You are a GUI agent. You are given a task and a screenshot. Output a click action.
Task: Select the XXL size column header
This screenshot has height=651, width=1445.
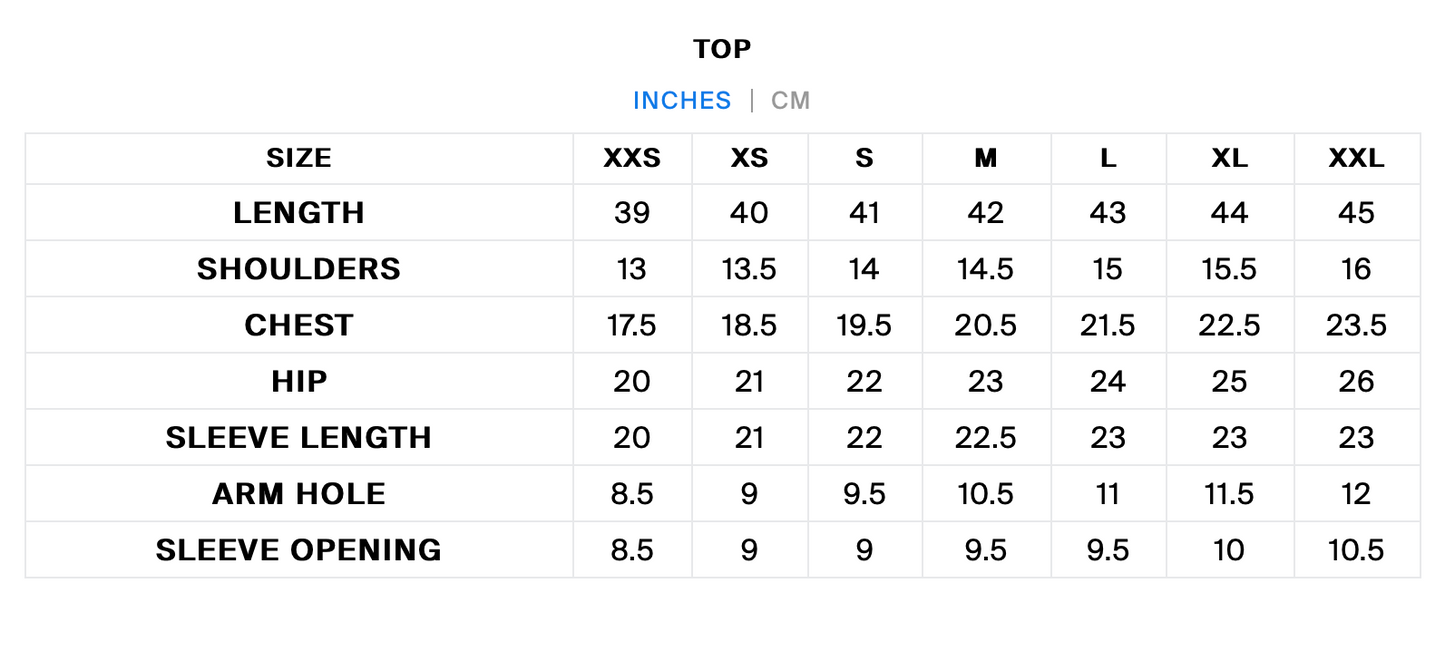click(1356, 158)
